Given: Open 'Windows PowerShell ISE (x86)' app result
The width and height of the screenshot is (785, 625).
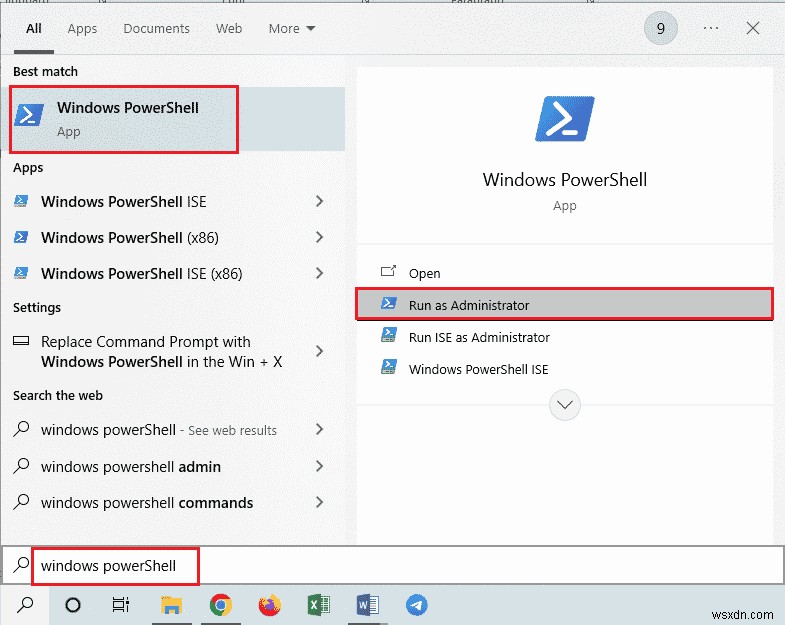Looking at the screenshot, I should coord(173,273).
